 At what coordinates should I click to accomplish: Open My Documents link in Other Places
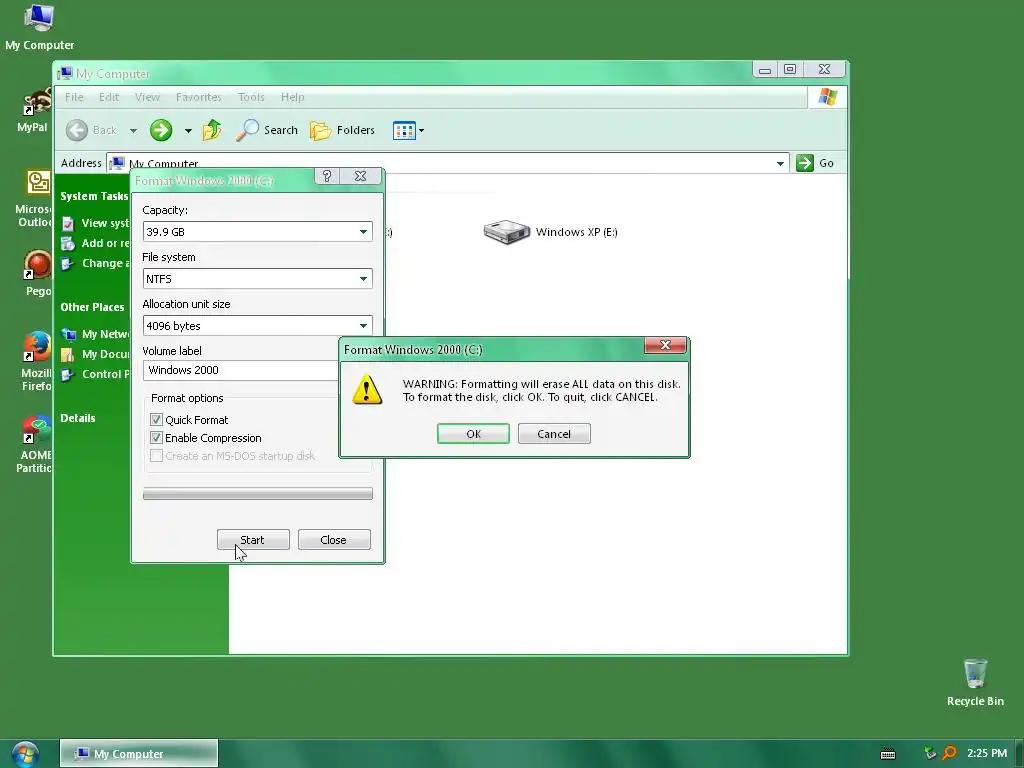point(95,354)
